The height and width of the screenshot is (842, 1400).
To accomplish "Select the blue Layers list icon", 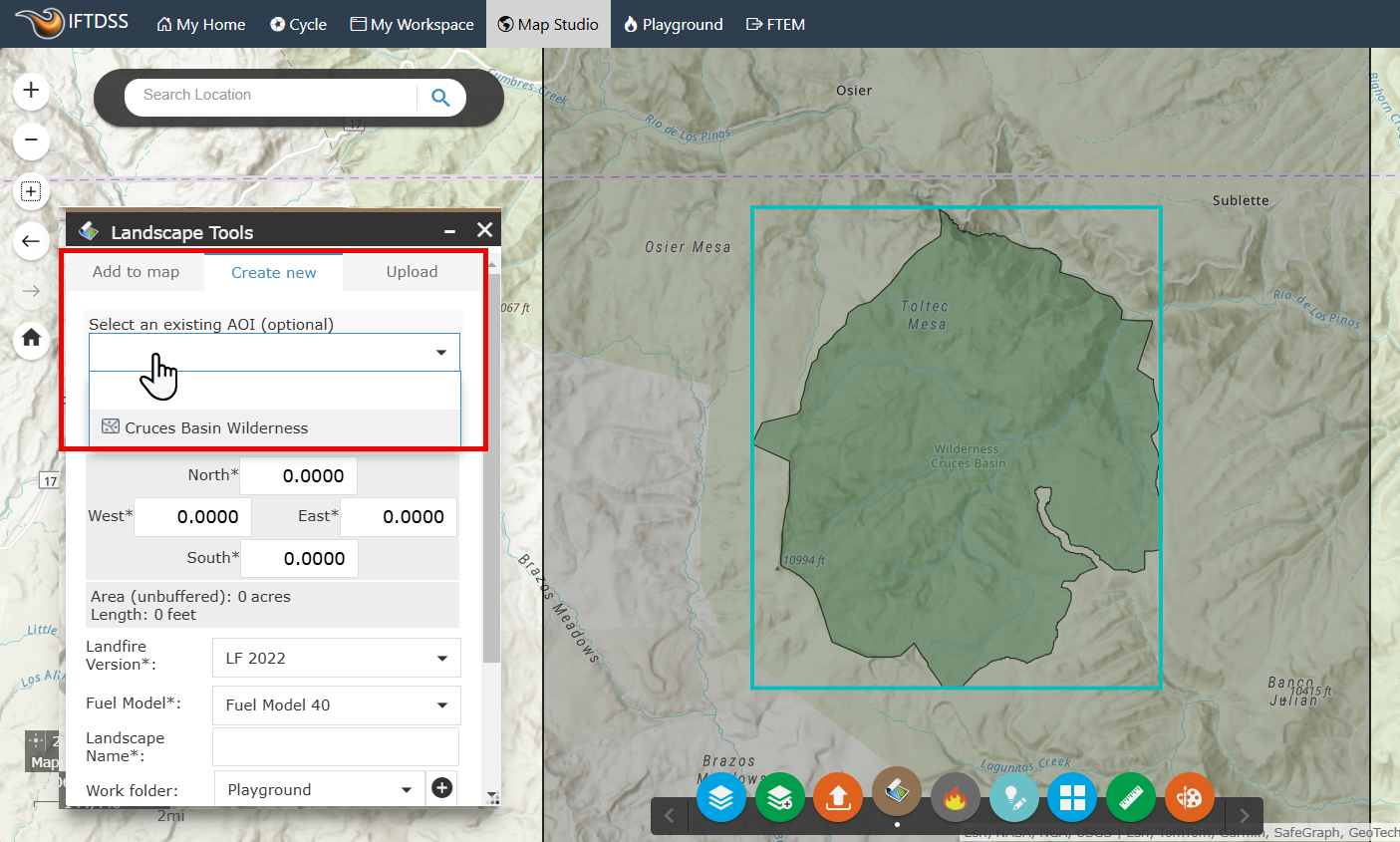I will (721, 797).
